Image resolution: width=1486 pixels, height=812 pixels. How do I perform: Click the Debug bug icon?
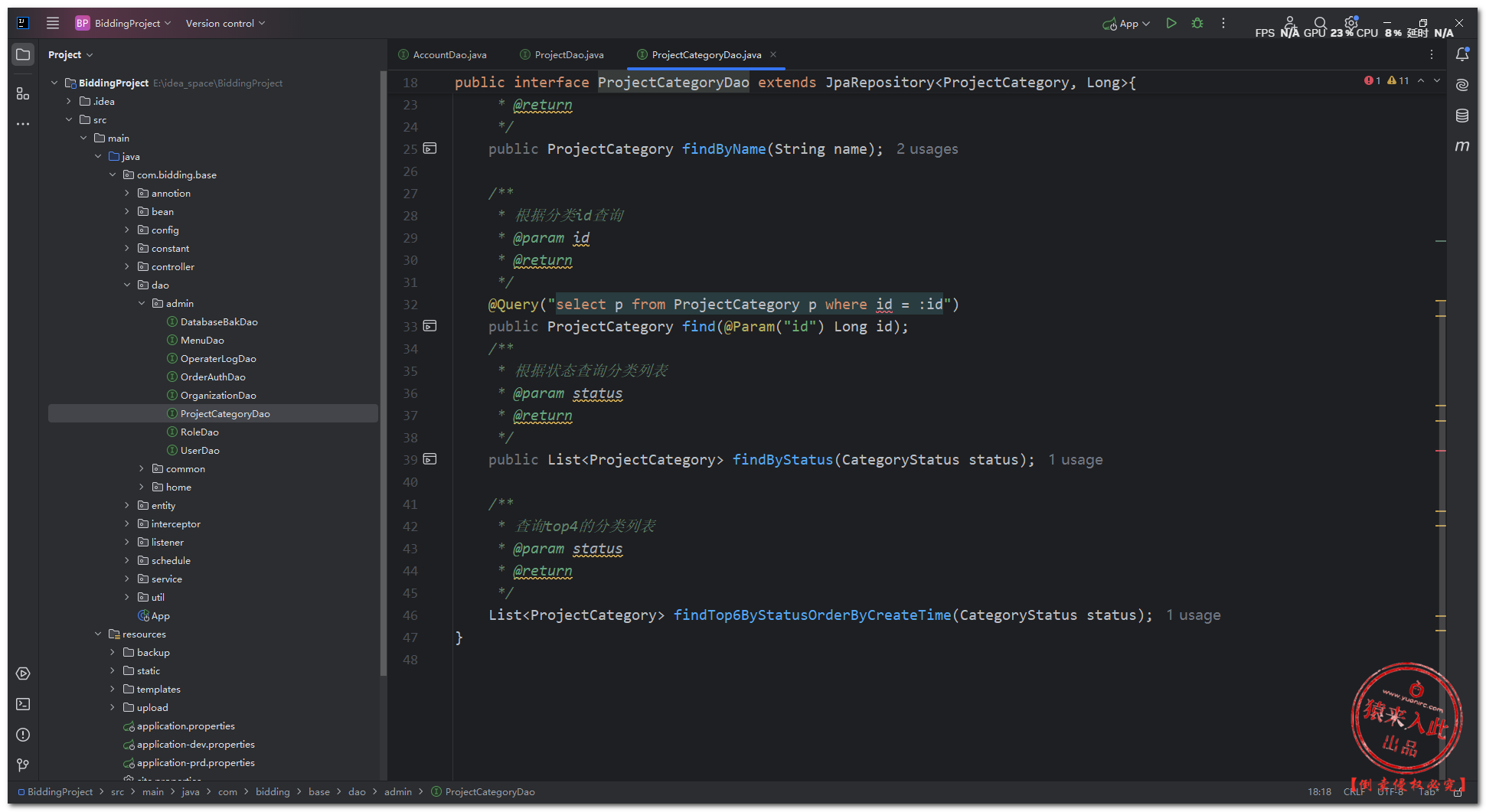tap(1197, 24)
